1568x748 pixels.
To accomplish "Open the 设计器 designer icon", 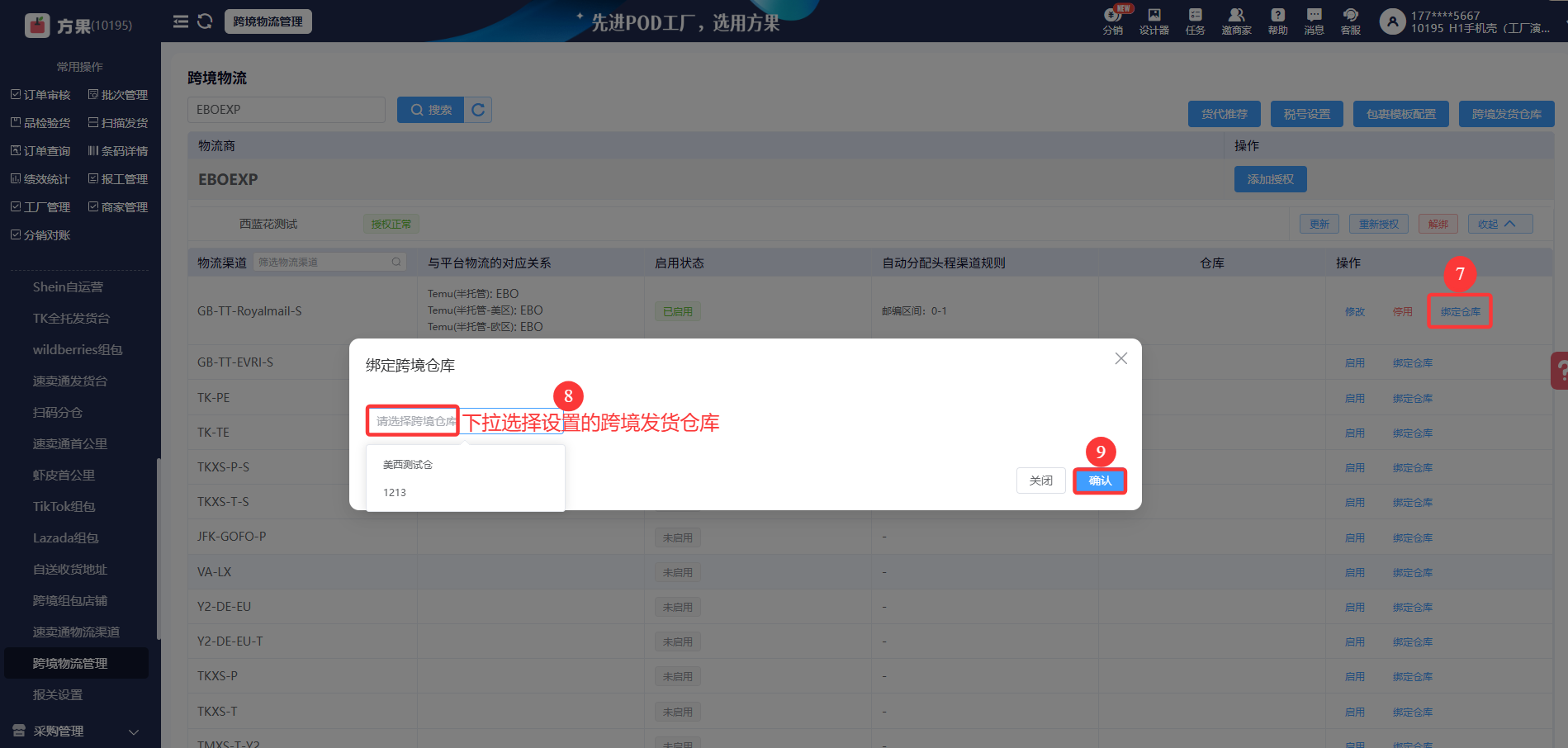I will (x=1154, y=21).
